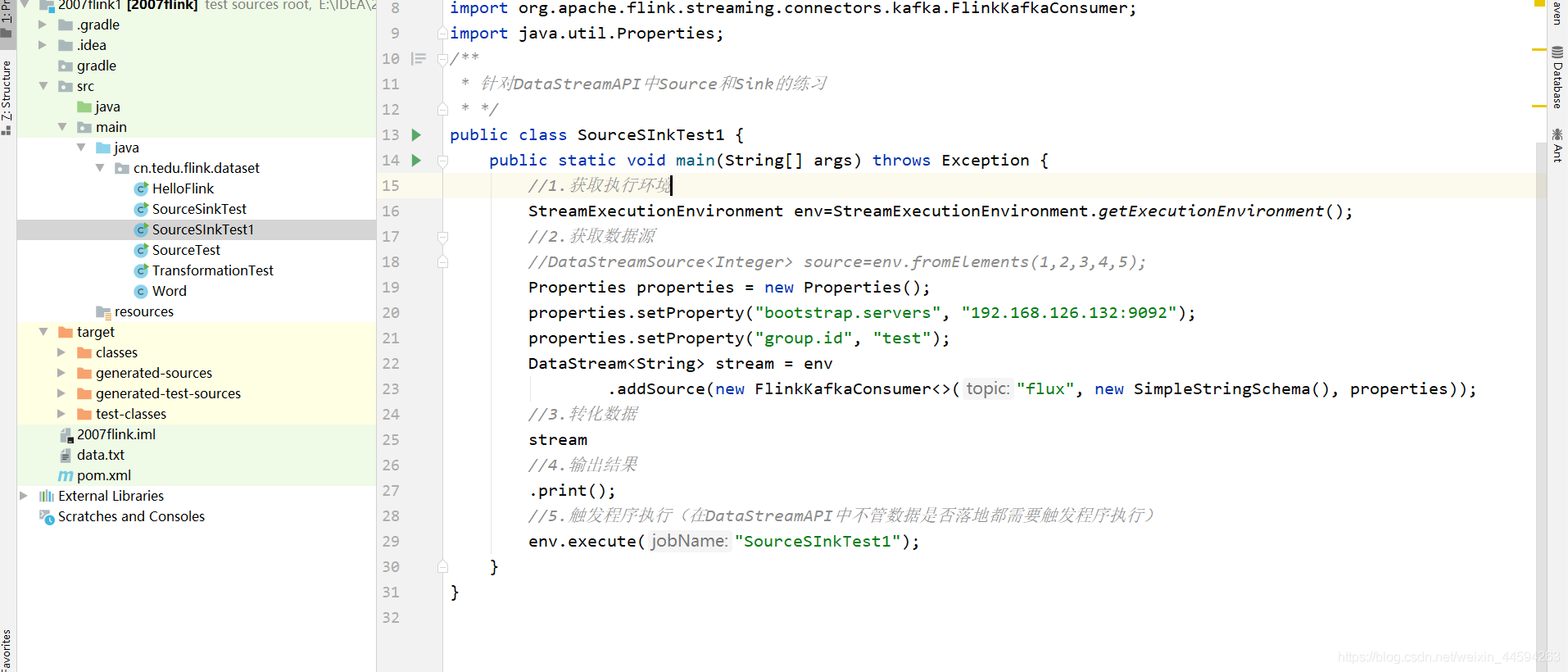Click the 2007flink.iml file icon
Viewport: 1568px width, 672px height.
(66, 434)
